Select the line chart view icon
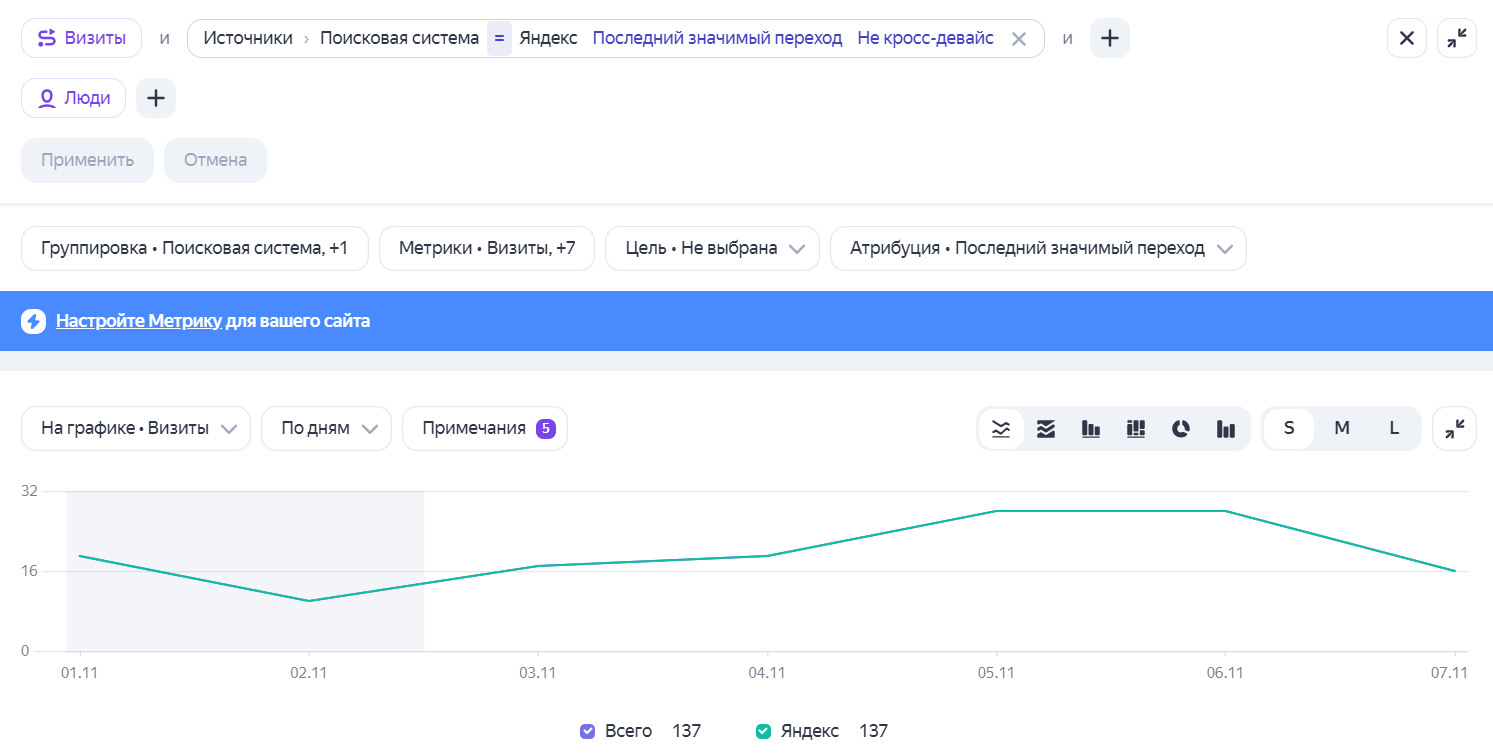Screen dimensions: 1493x756 click(1001, 429)
